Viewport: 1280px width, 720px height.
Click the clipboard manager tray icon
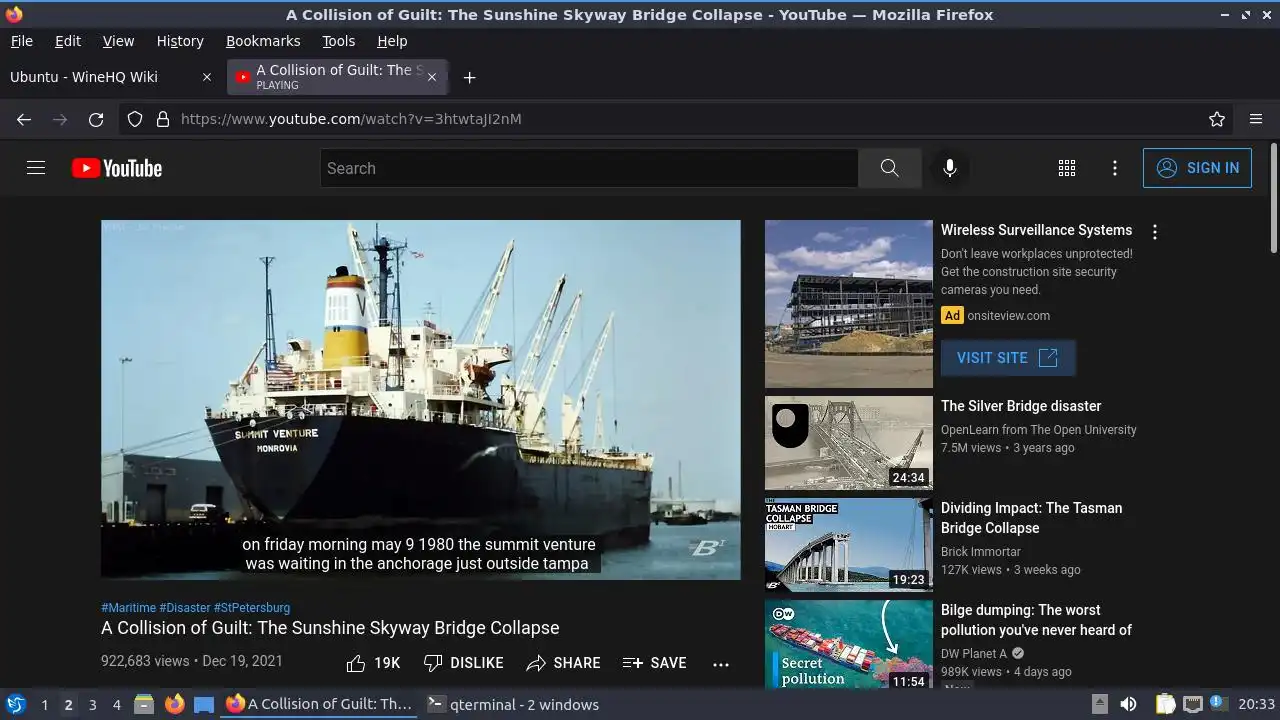pos(1165,704)
